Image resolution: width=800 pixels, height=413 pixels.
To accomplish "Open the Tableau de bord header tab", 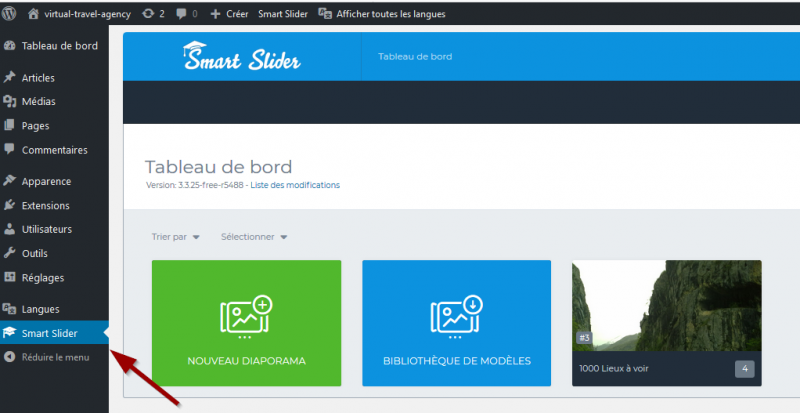I will point(415,56).
